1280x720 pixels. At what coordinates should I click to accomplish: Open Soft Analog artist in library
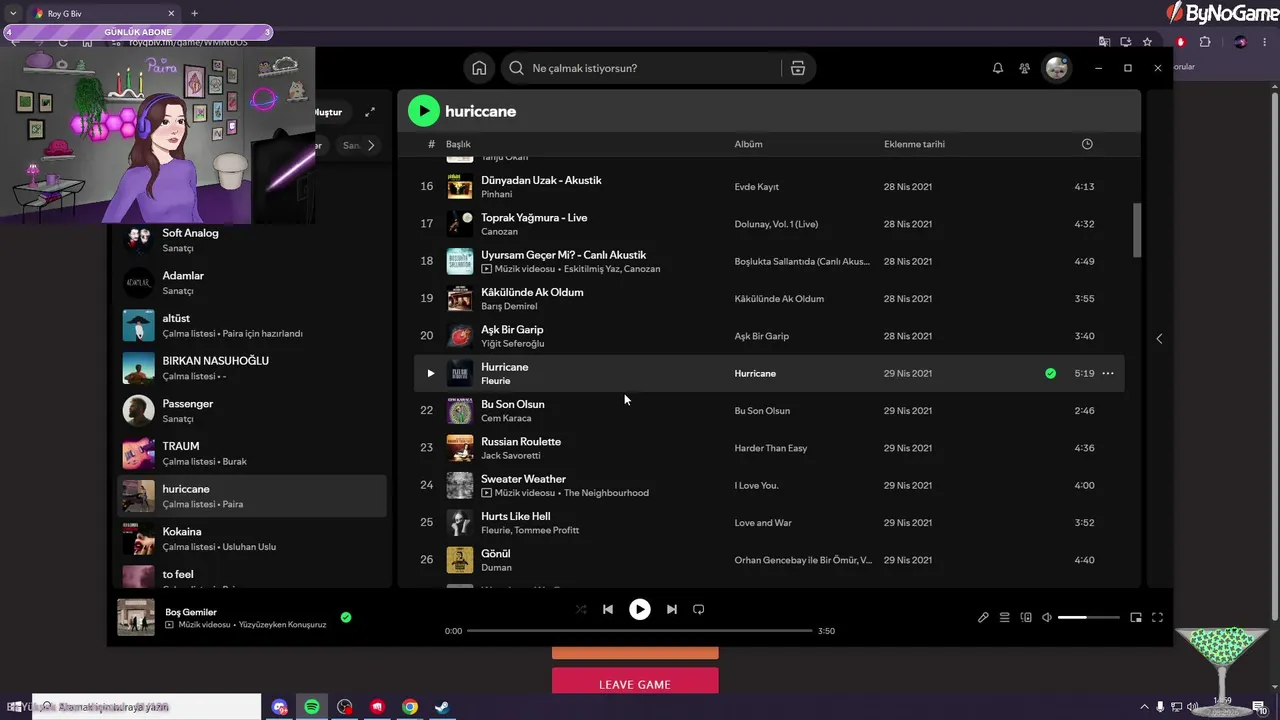pos(251,240)
